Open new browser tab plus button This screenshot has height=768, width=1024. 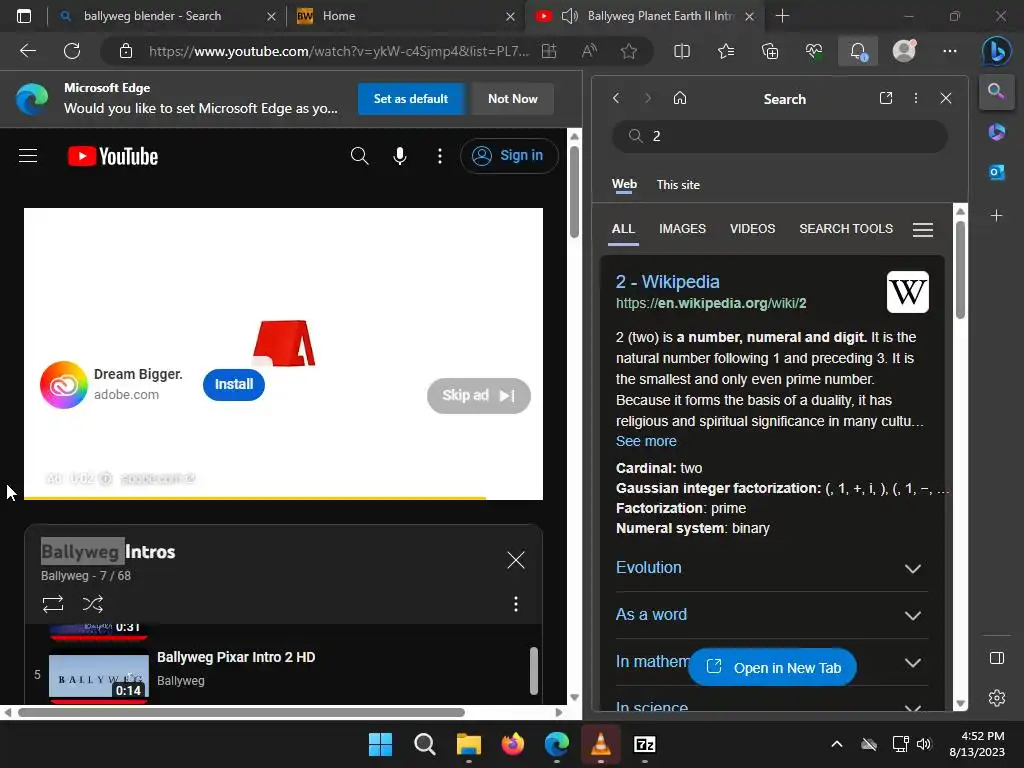point(782,16)
